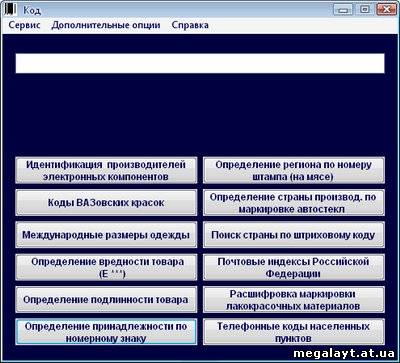Choose Определение страны по маркировке автостекл
Viewport: 400px width, 363px height.
(x=294, y=203)
